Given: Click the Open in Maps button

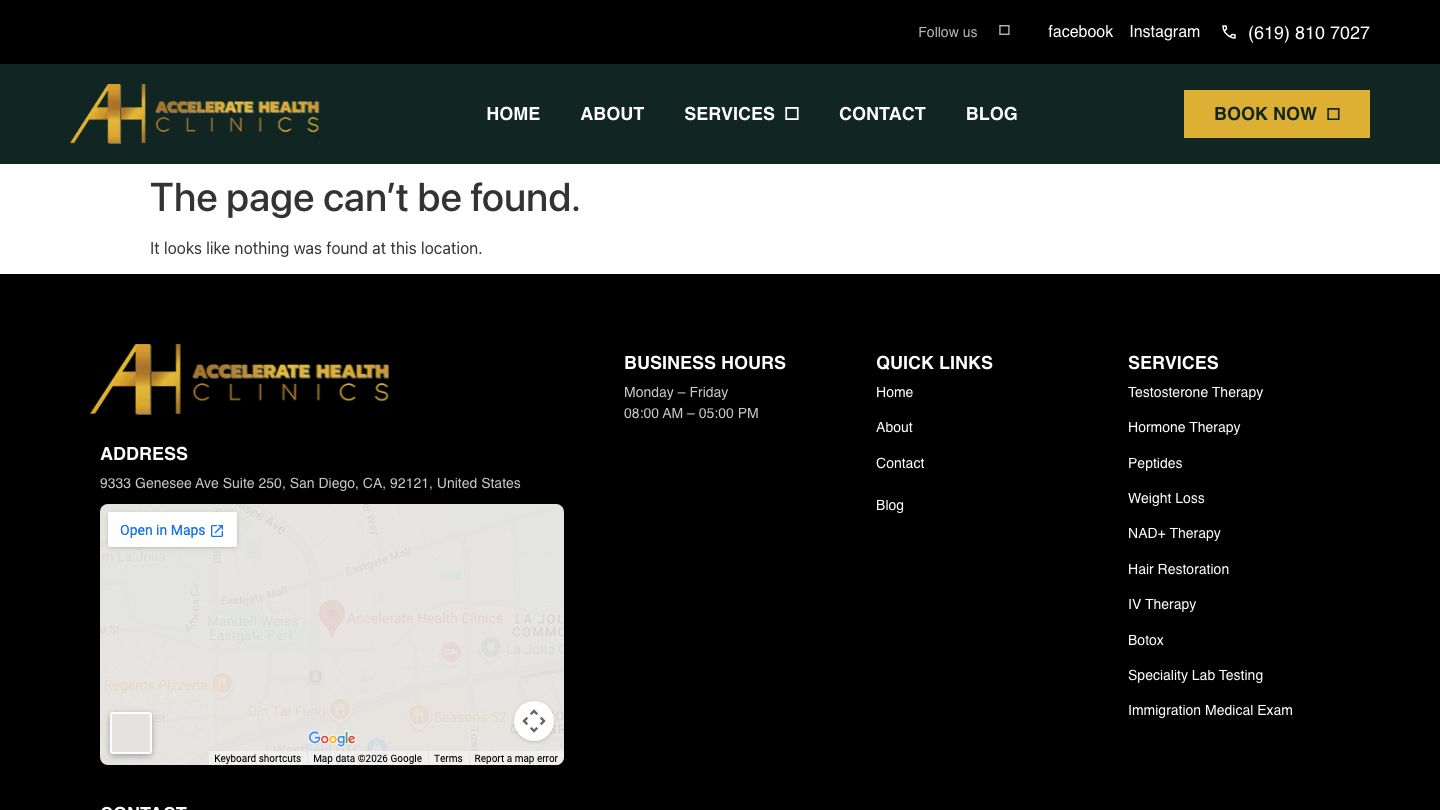Looking at the screenshot, I should (x=172, y=530).
